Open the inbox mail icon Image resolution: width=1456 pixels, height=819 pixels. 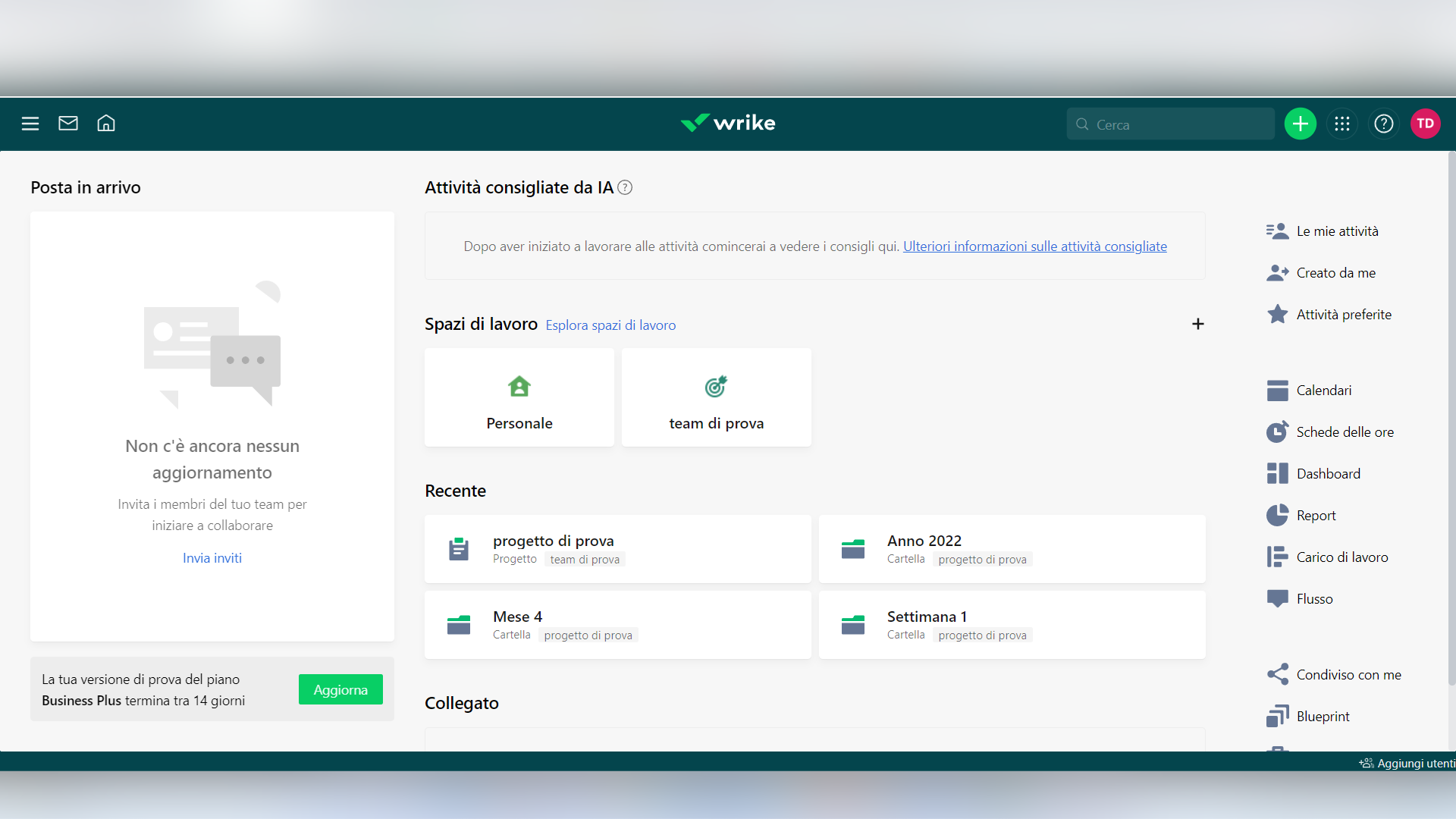(68, 124)
